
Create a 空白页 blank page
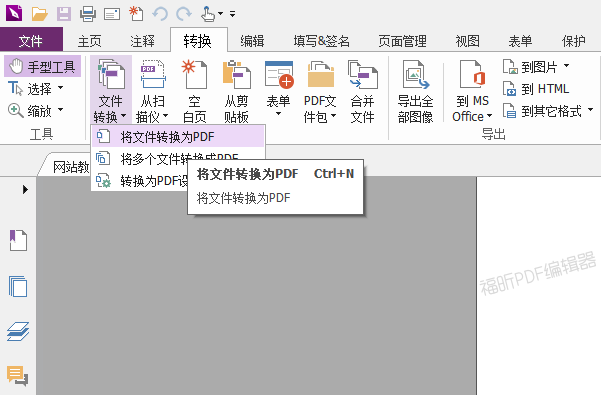[194, 91]
